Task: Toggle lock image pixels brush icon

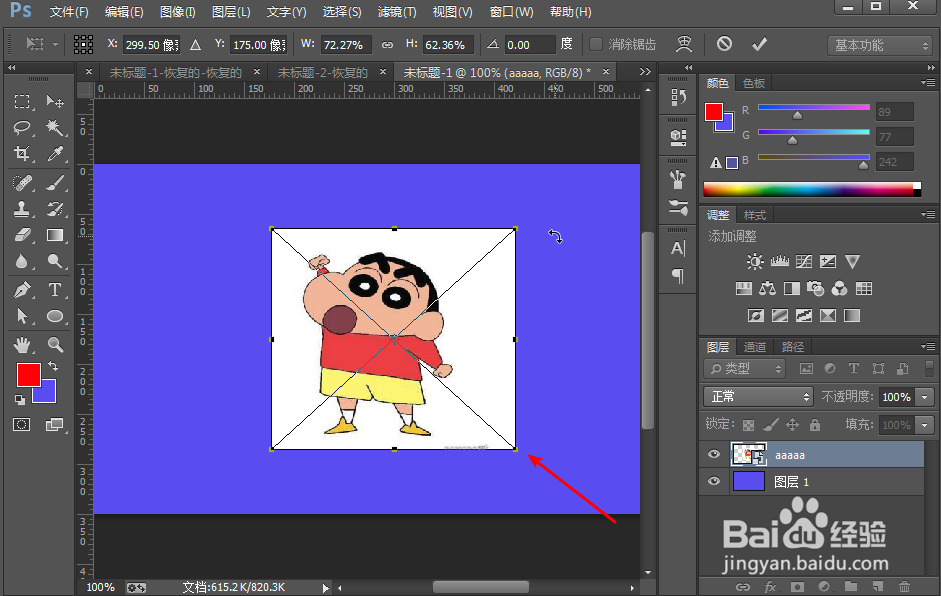Action: [771, 425]
